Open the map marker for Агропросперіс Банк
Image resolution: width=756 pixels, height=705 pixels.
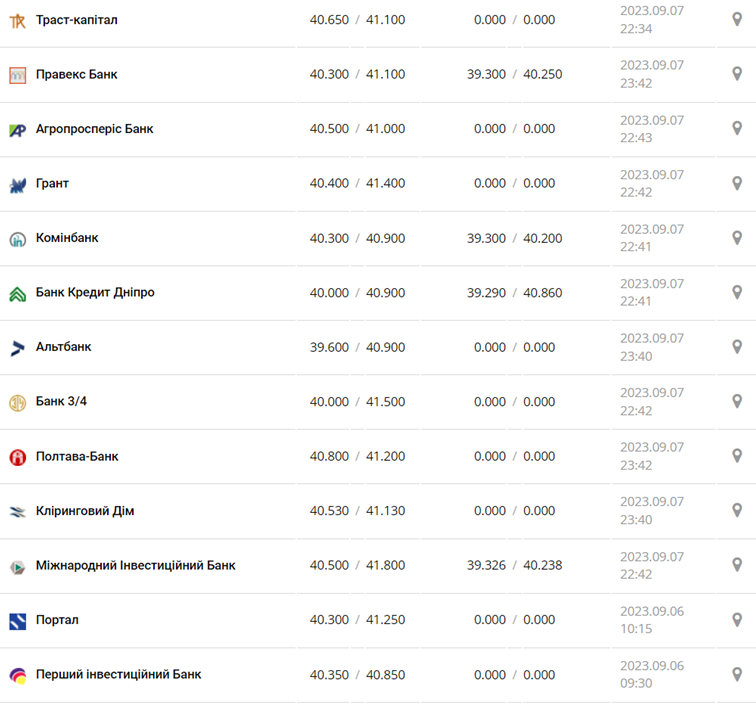[x=737, y=129]
